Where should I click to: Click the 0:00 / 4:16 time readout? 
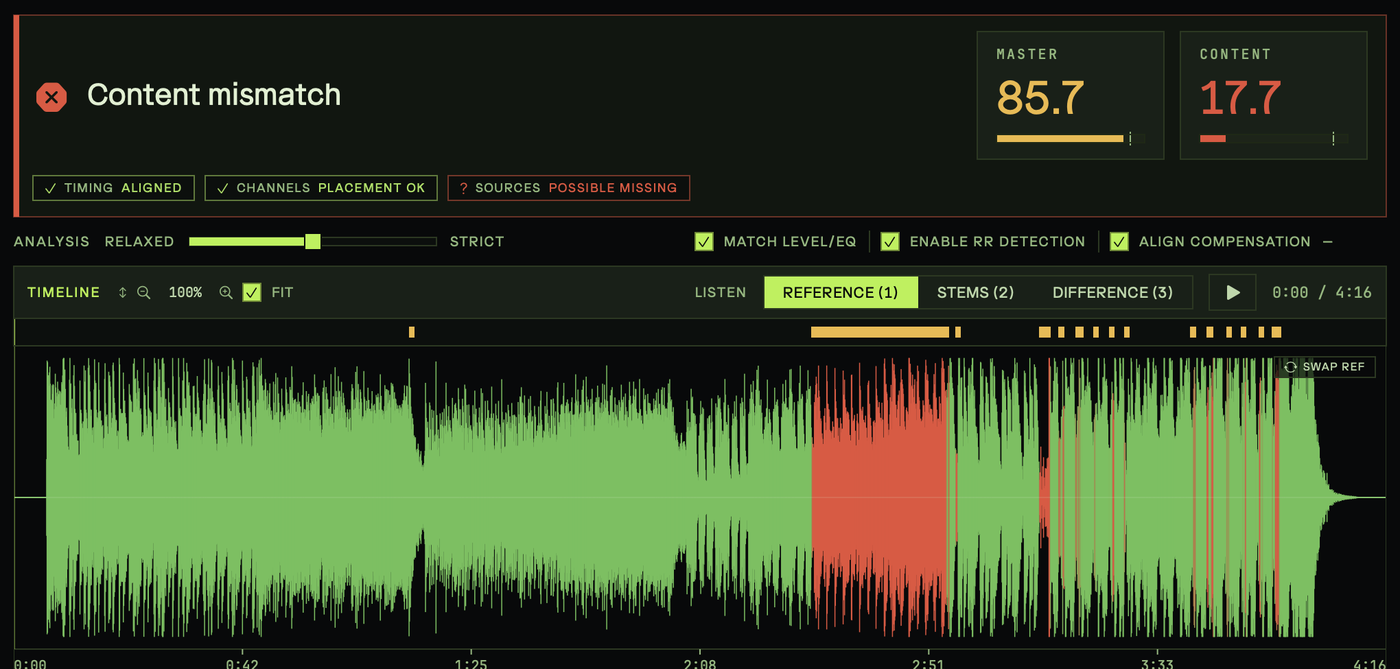tap(1322, 293)
